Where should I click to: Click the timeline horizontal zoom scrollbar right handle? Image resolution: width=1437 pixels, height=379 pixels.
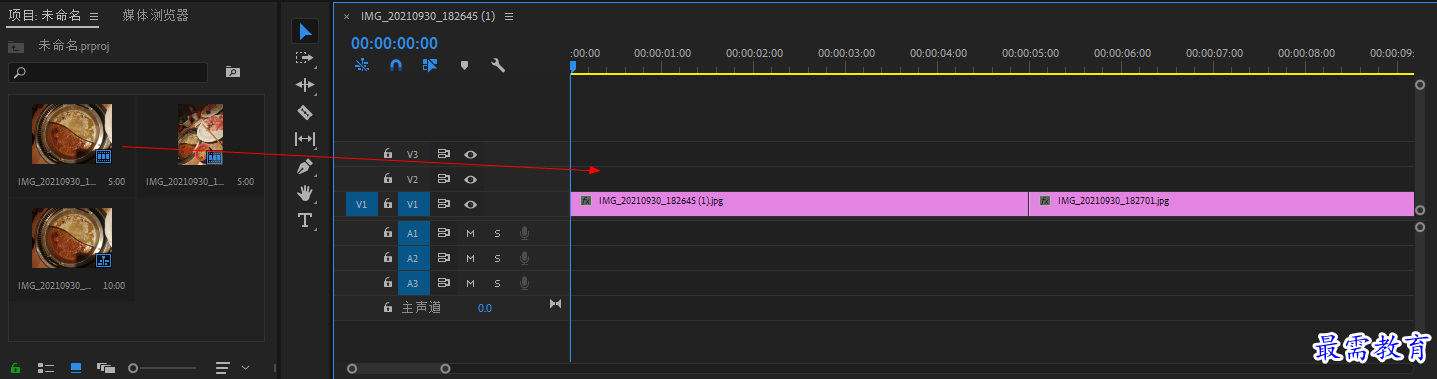coord(445,368)
